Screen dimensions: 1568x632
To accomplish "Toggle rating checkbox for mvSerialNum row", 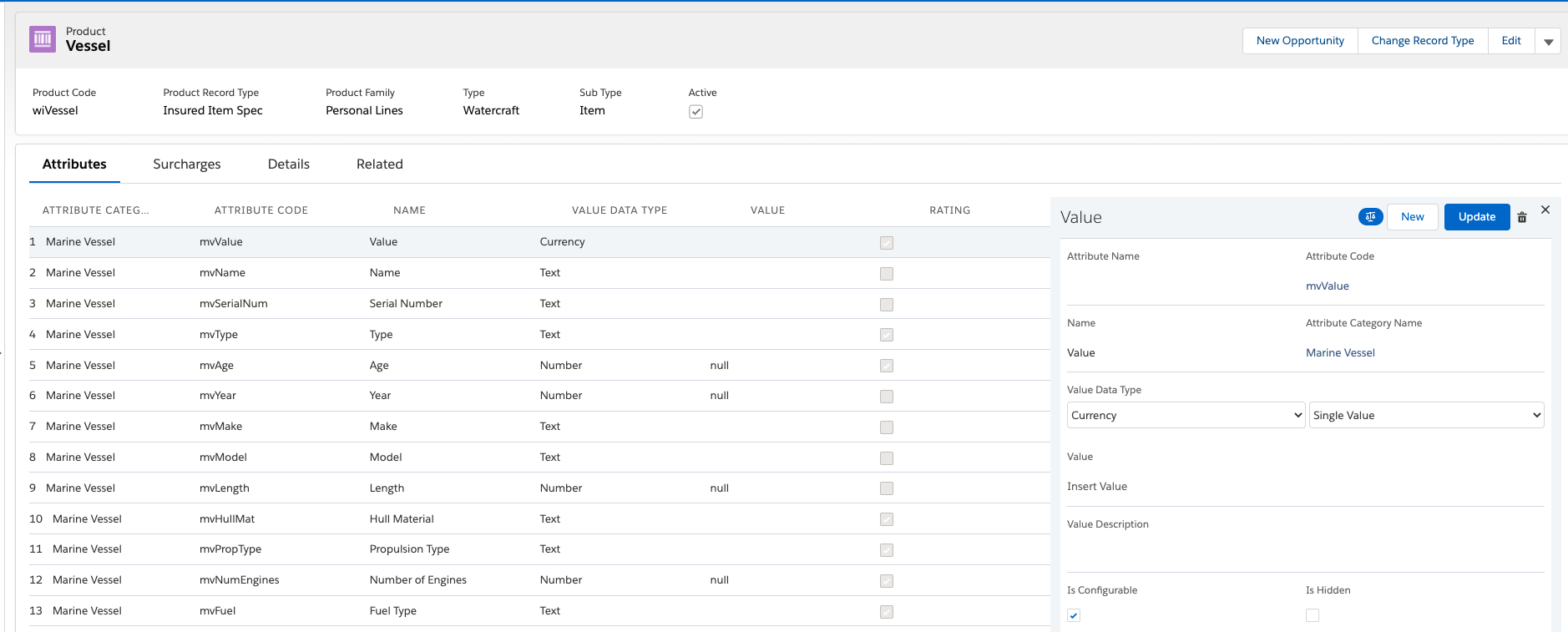I will [887, 305].
